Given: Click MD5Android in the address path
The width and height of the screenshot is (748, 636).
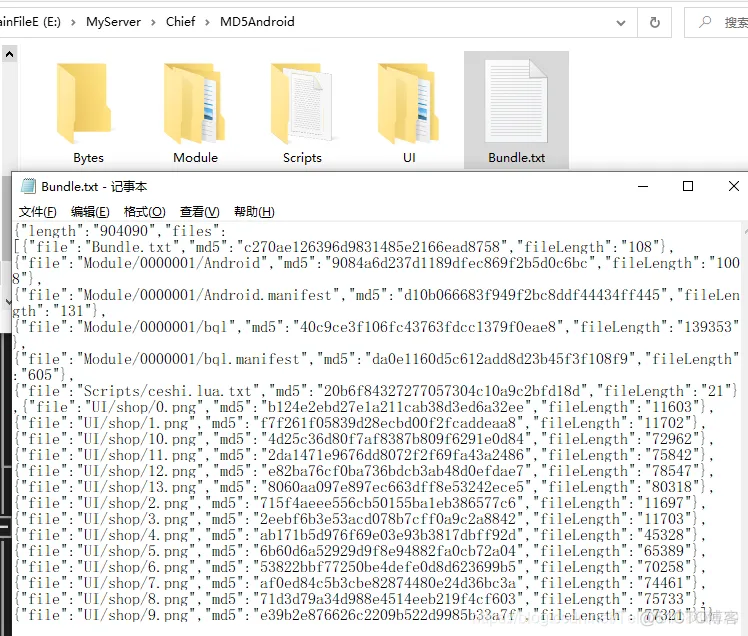Looking at the screenshot, I should coord(257,22).
